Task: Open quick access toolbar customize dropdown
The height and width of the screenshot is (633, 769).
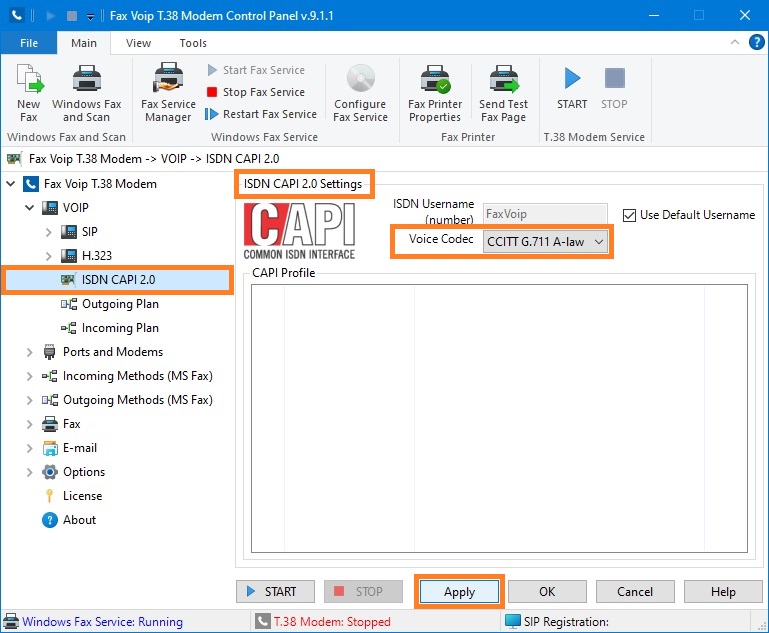Action: coord(90,16)
